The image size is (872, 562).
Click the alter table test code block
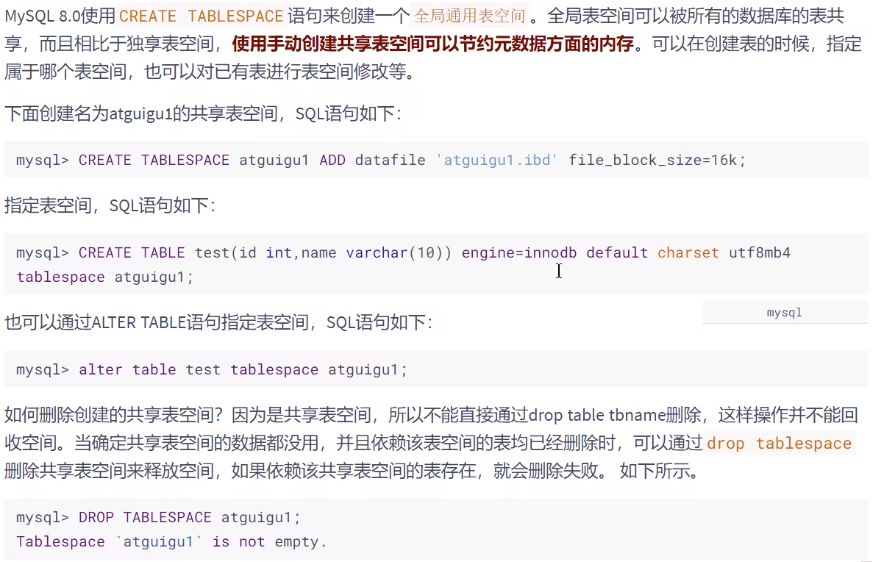[436, 370]
